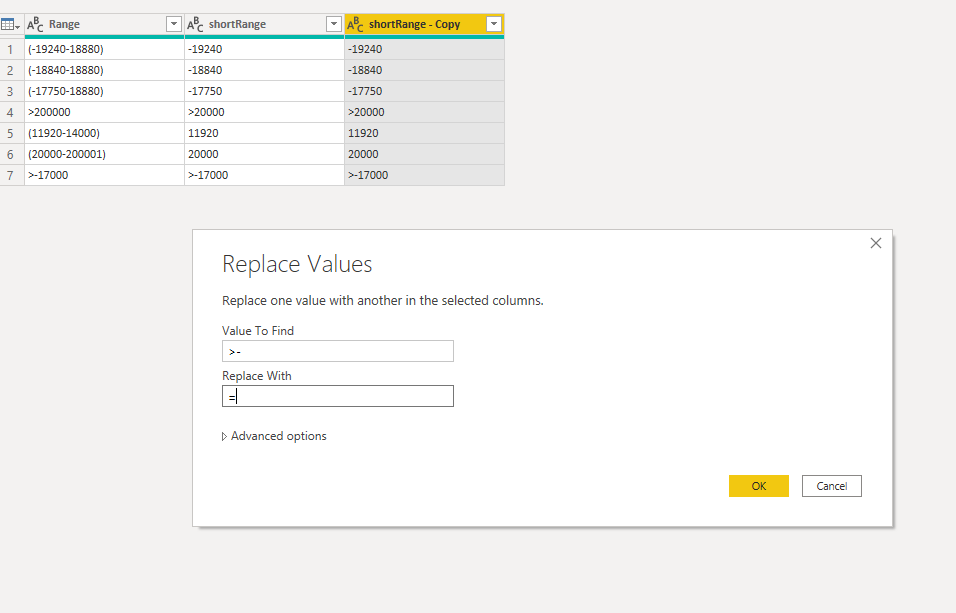Click -17750 cell in shortRange - Copy column
956x613 pixels.
424,91
